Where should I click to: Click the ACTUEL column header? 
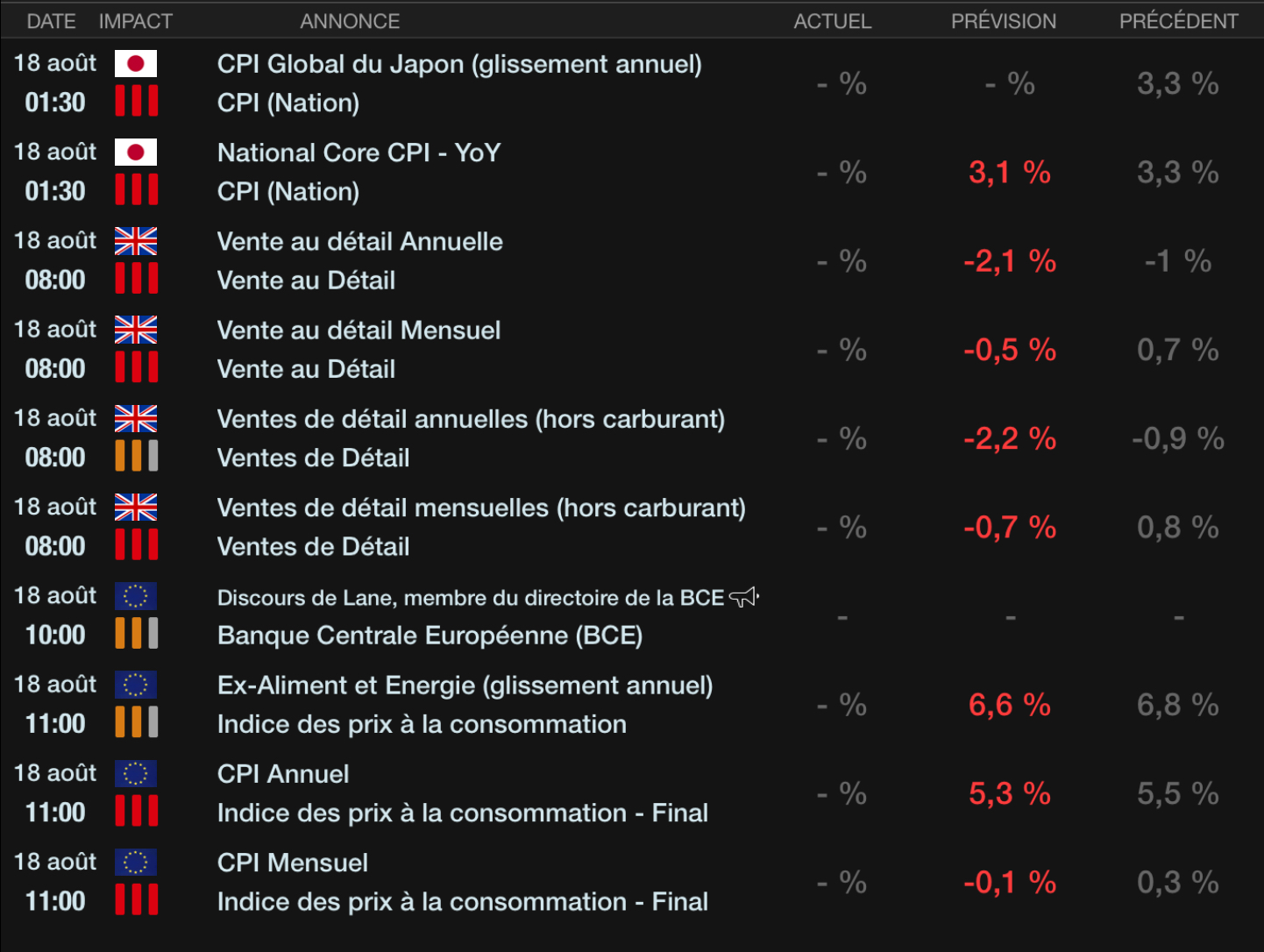[832, 21]
